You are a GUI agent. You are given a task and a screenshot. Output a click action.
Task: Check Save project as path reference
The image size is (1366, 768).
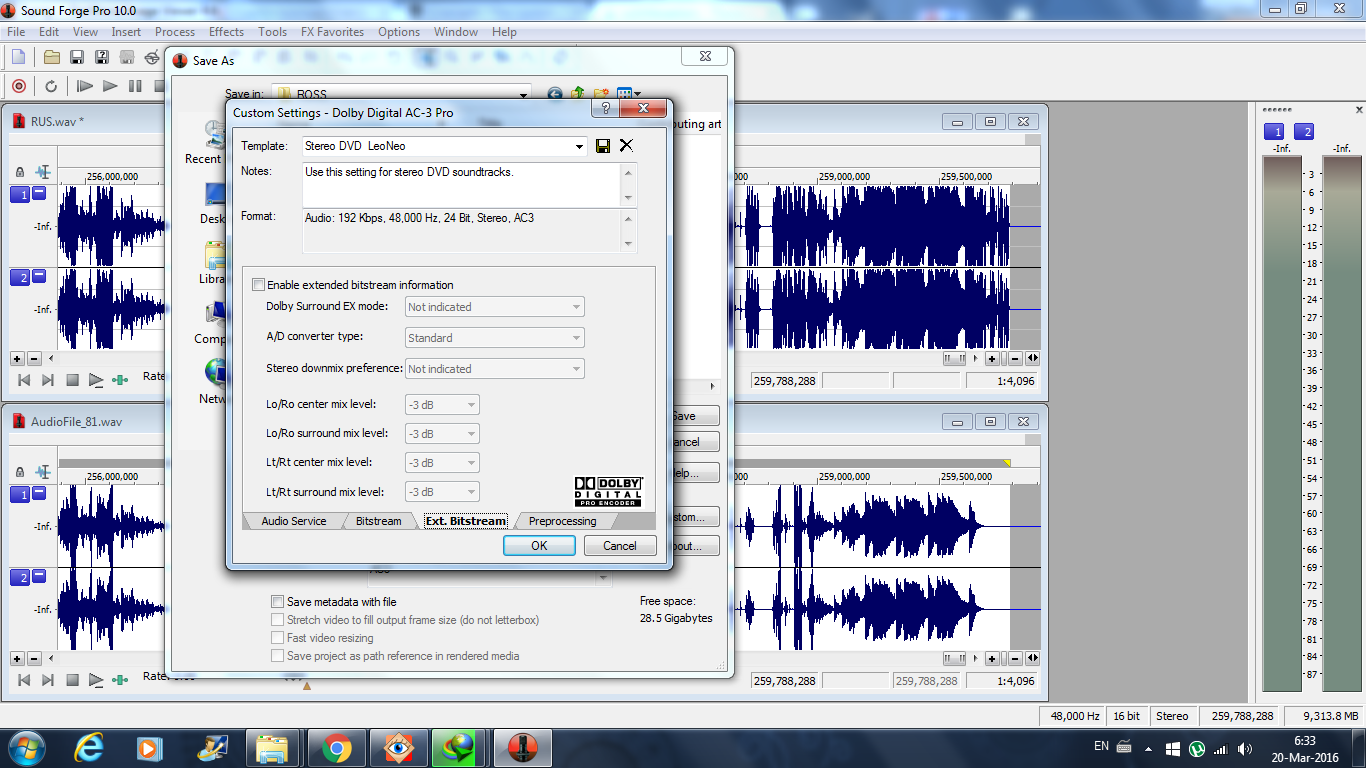278,656
